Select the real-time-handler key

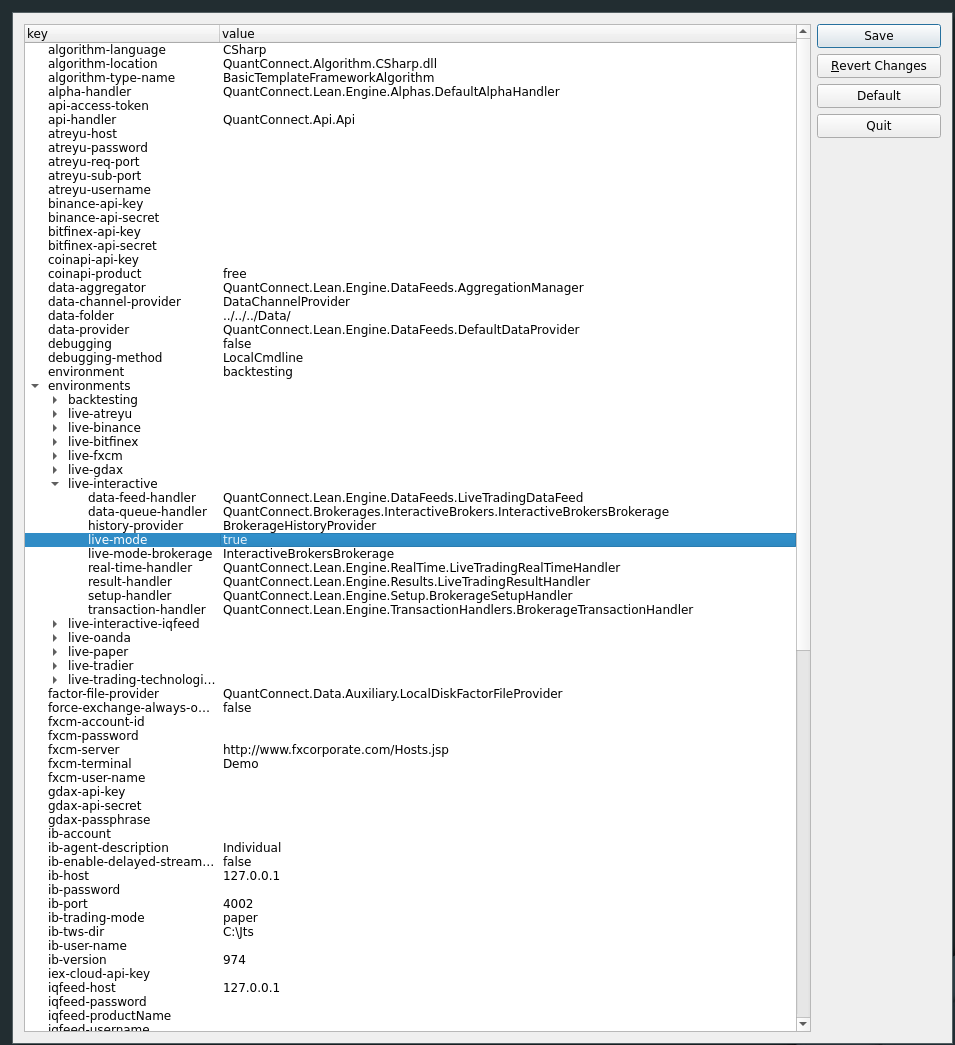click(x=140, y=568)
